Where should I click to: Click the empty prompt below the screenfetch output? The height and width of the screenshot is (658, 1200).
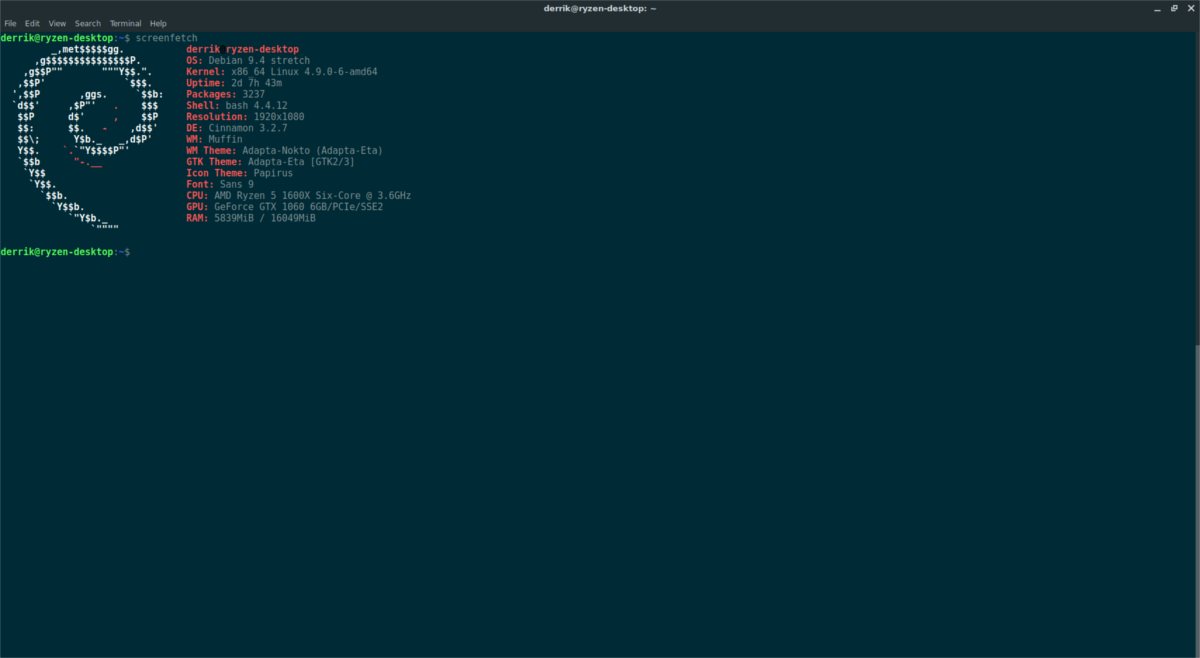coord(66,252)
